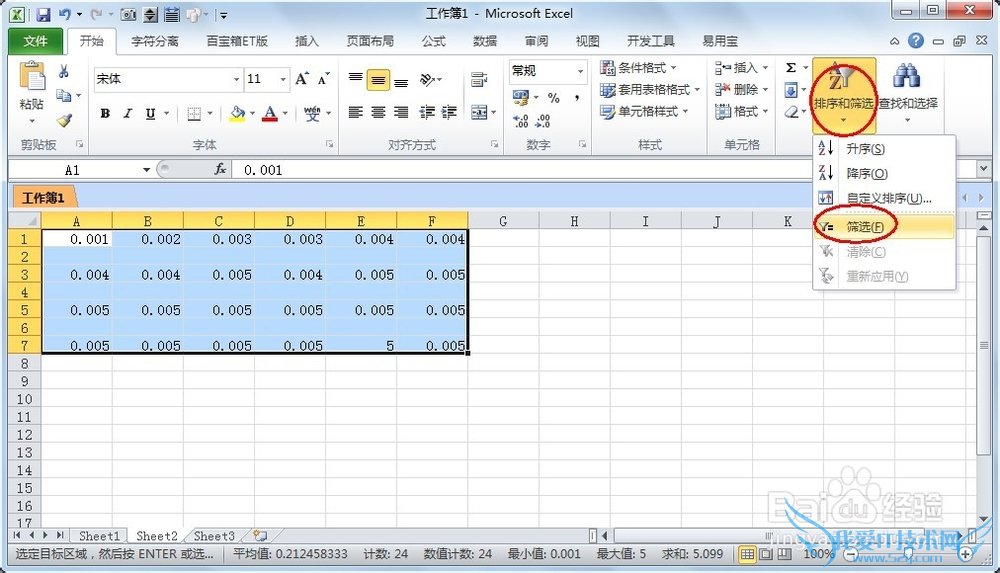Toggle center horizontal alignment
This screenshot has width=1000, height=573.
[x=378, y=112]
